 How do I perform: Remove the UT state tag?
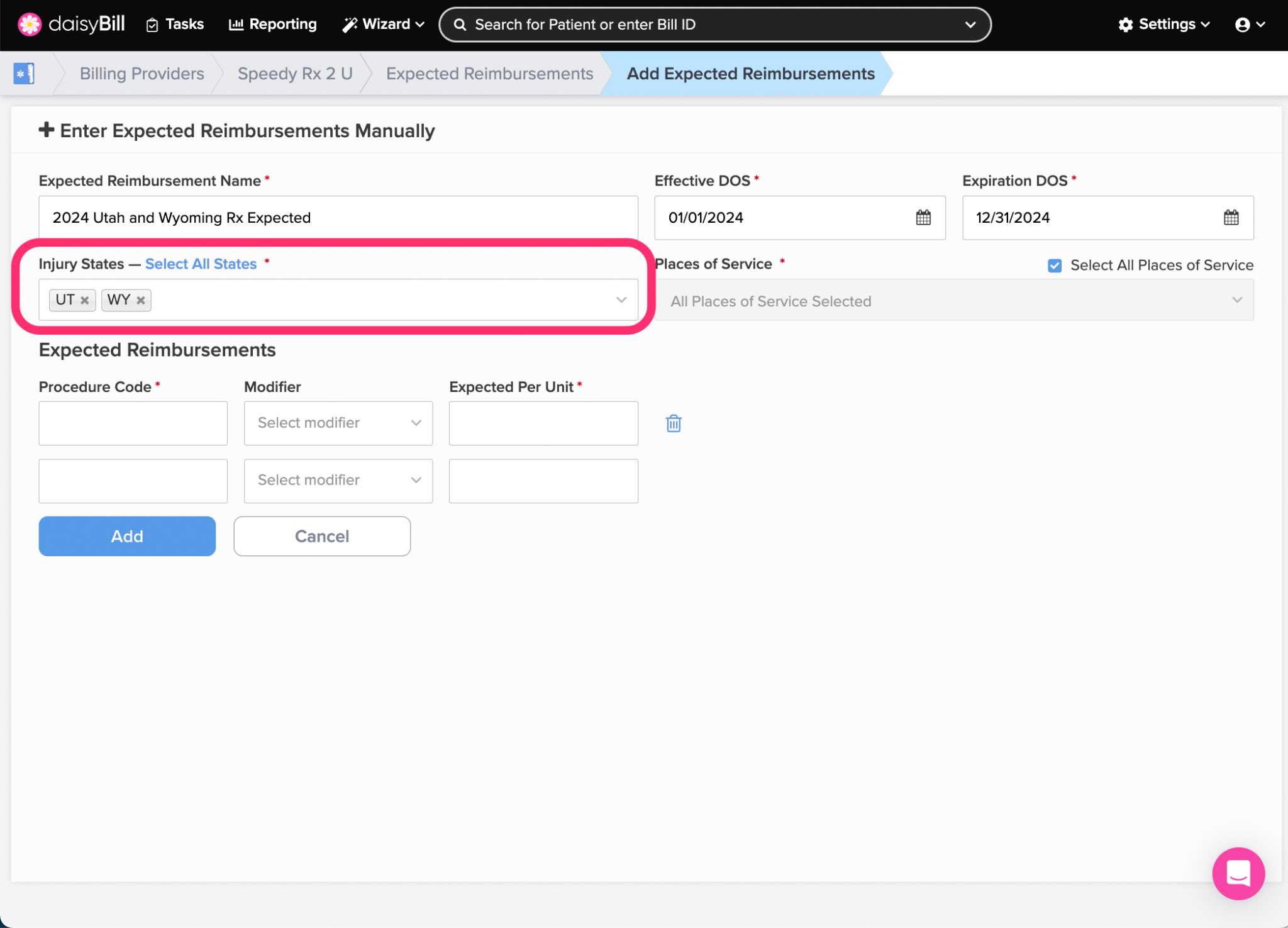coord(84,300)
